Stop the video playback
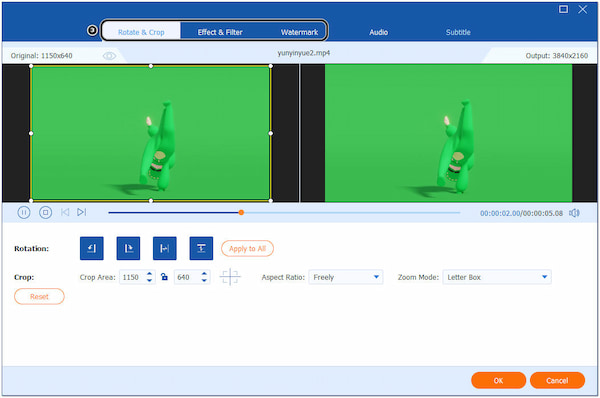Viewport: 600px width, 398px height. click(46, 212)
